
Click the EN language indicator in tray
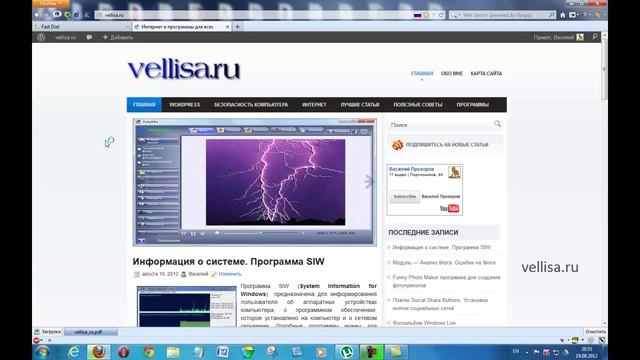pyautogui.click(x=516, y=351)
